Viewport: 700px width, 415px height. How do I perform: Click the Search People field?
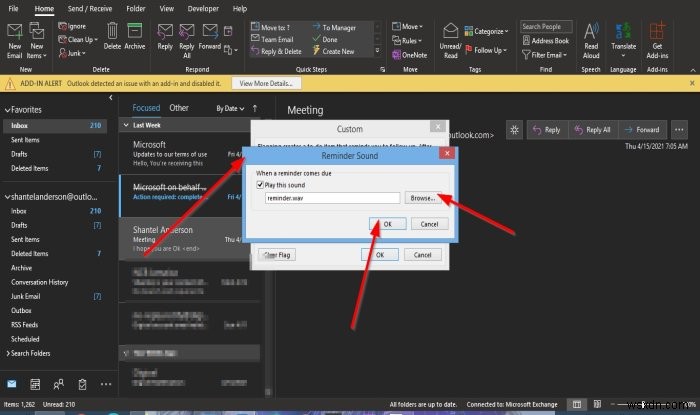pos(546,26)
